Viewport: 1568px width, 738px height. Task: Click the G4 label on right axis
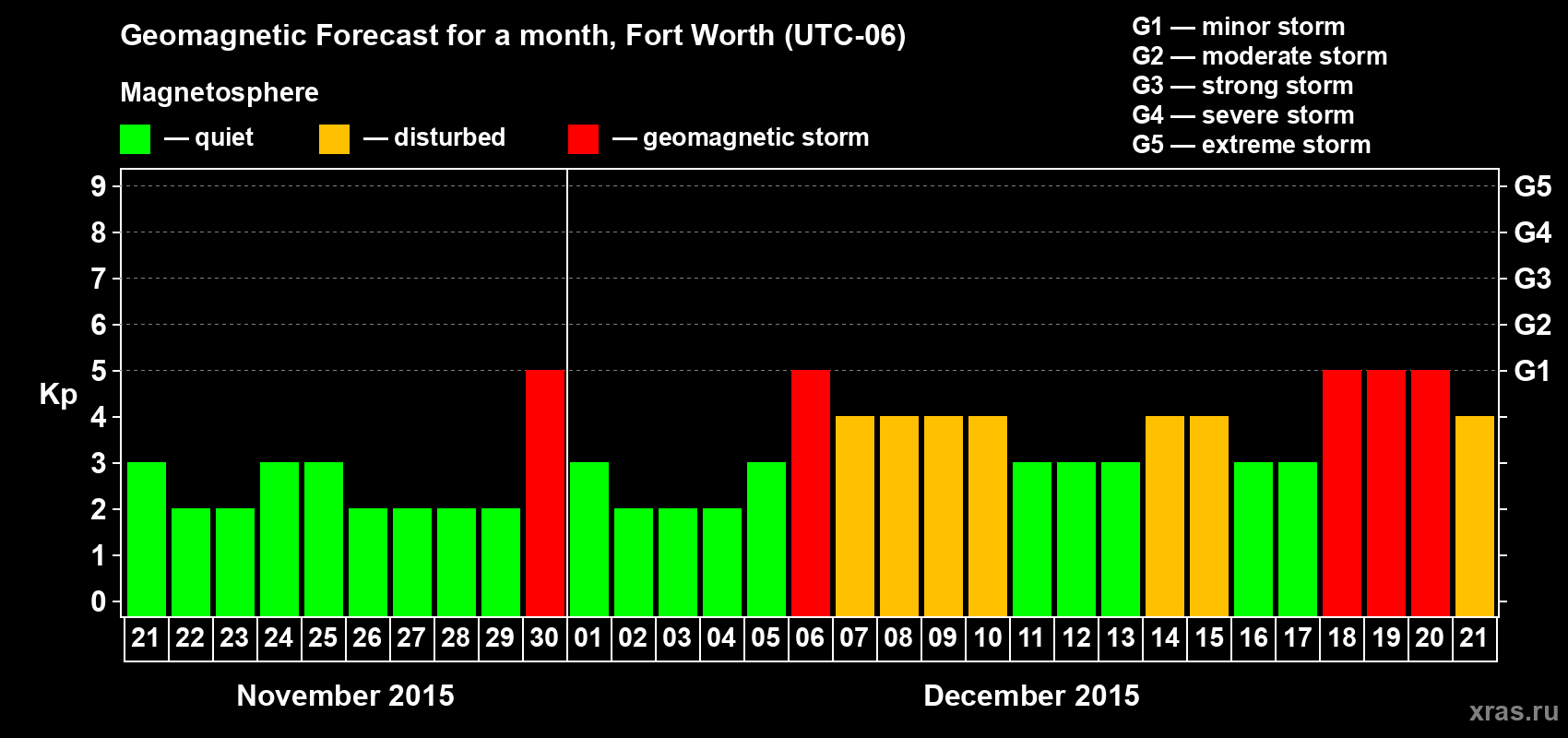pyautogui.click(x=1533, y=232)
